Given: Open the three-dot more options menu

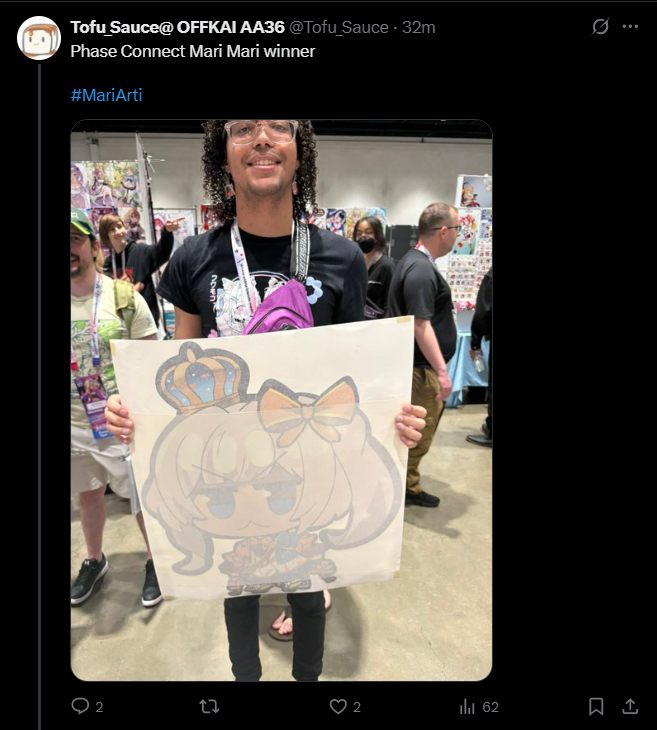Looking at the screenshot, I should pyautogui.click(x=630, y=27).
